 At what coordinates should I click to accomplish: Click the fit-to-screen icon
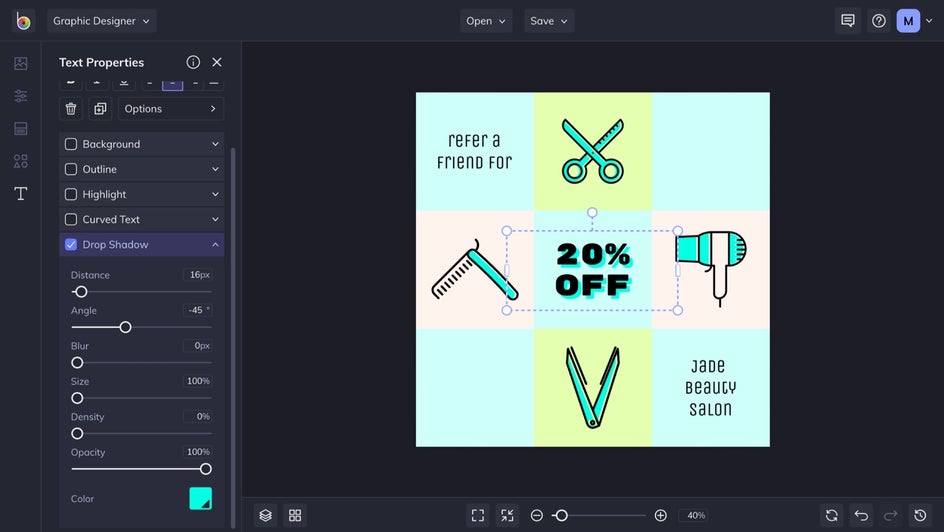coord(478,515)
